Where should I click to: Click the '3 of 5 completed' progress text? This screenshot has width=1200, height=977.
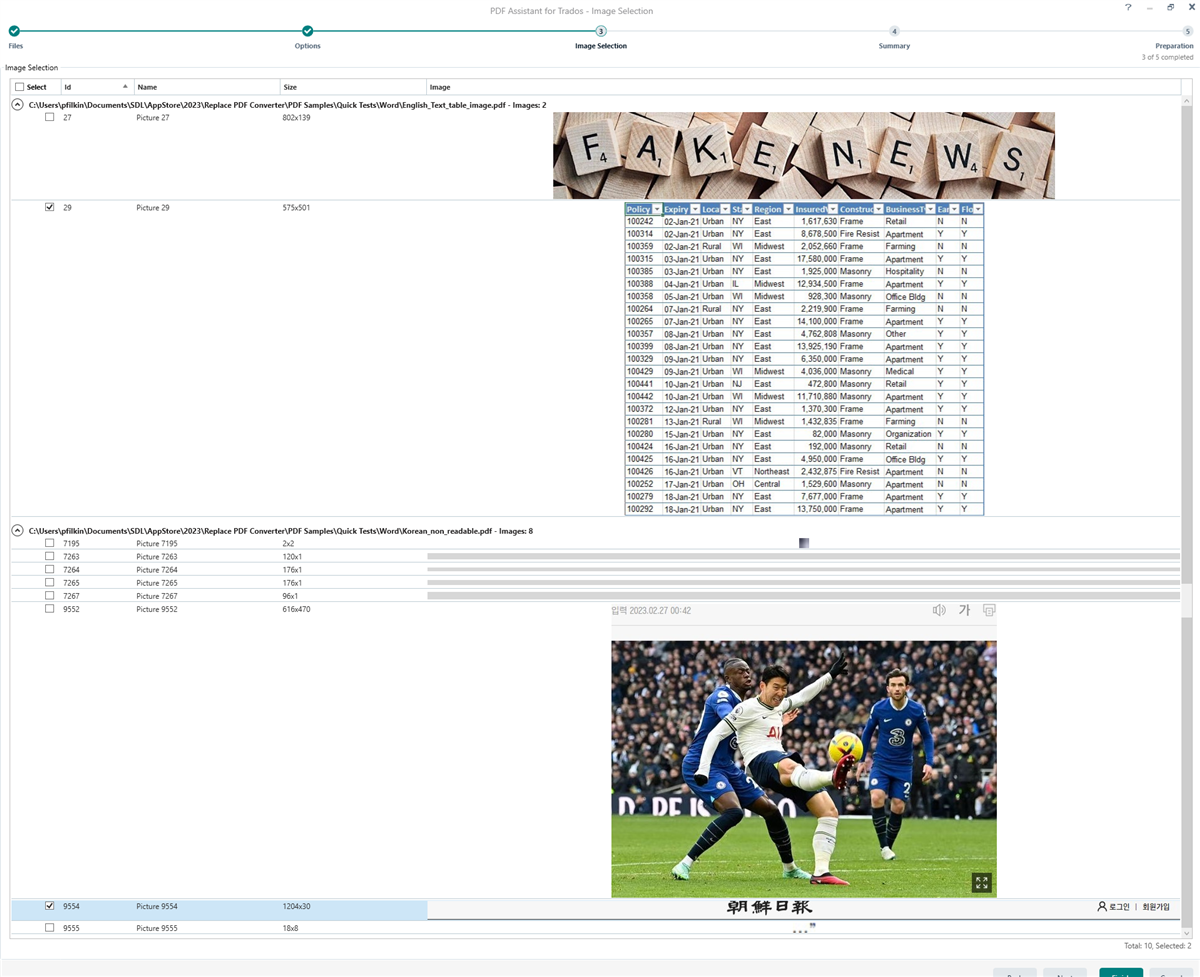[x=1167, y=57]
